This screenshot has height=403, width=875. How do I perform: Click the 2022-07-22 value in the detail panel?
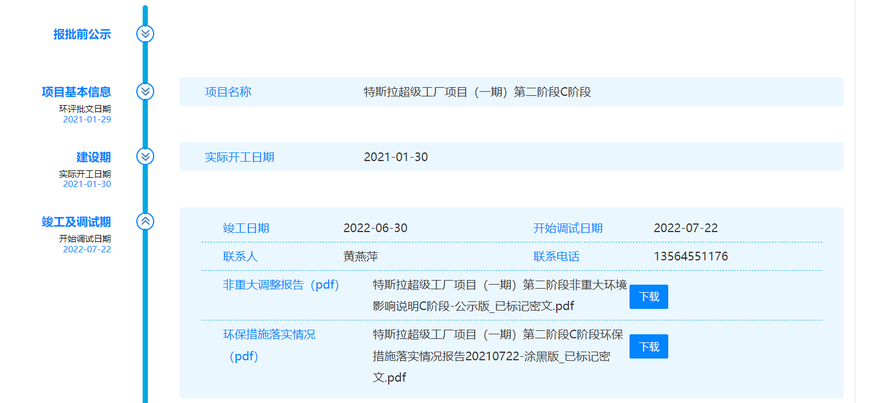[x=686, y=228]
